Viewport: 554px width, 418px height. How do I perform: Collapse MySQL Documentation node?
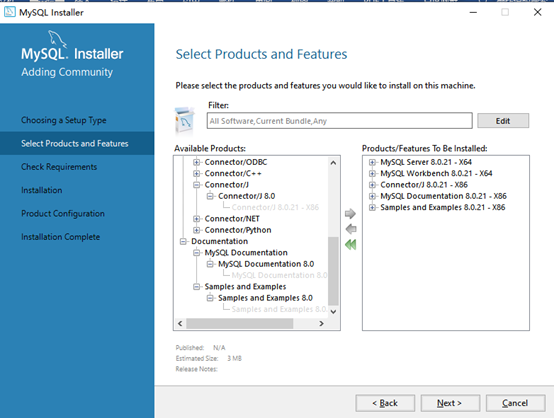pos(196,253)
